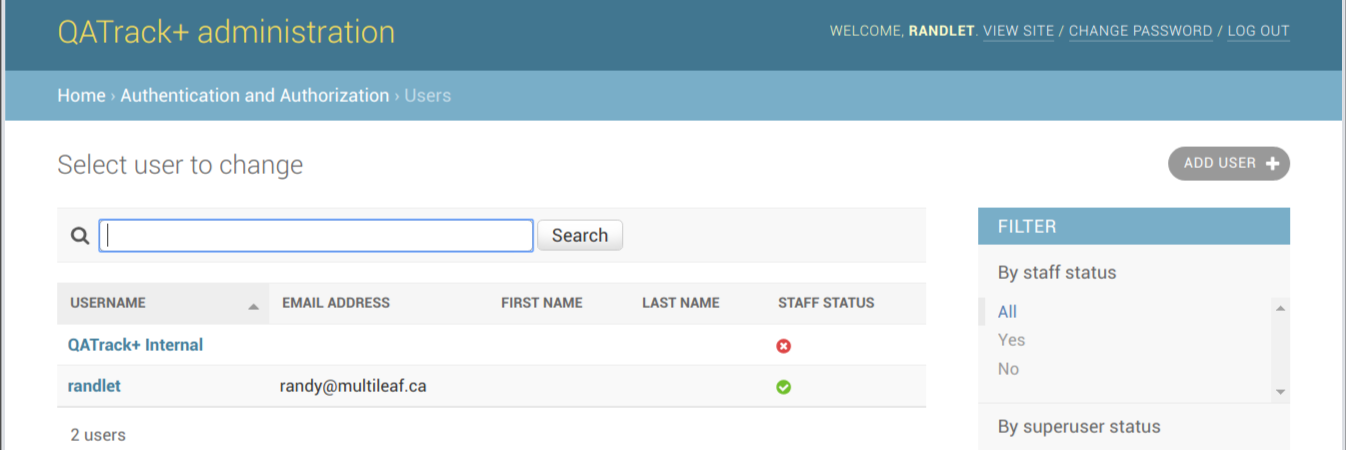Click the Log Out link
The height and width of the screenshot is (450, 1346).
coord(1258,31)
